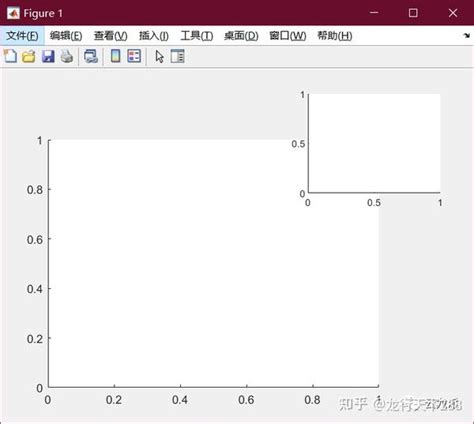Insert a colorbar with the toolbar icon
Image resolution: width=474 pixels, height=424 pixels.
click(115, 56)
